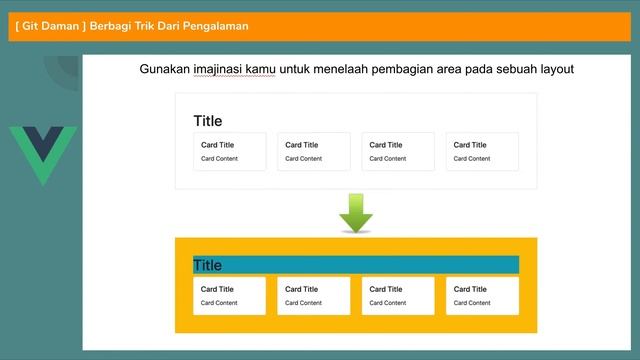Click third "Card Content" in the yellow mockup
The image size is (640, 360).
388,303
